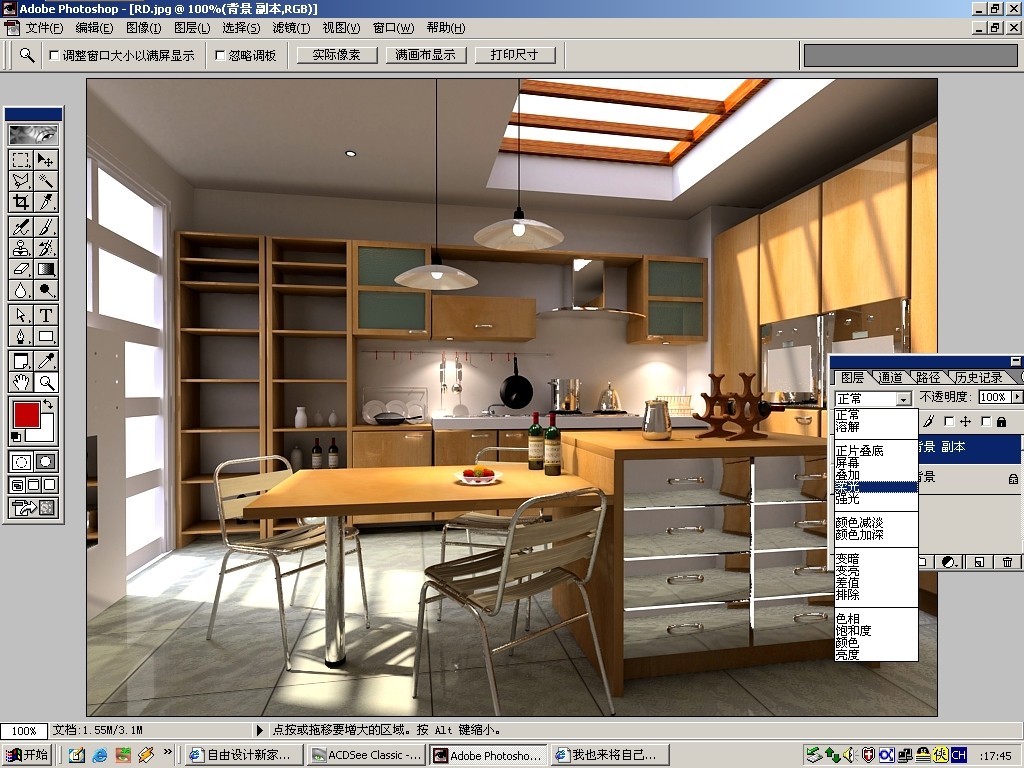Select the Notes tool
The image size is (1024, 768).
(x=20, y=361)
